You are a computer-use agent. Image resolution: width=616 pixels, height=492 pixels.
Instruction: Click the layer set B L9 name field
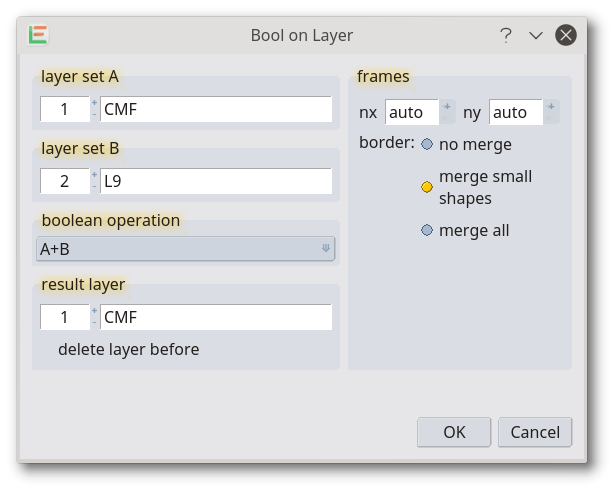(x=216, y=181)
